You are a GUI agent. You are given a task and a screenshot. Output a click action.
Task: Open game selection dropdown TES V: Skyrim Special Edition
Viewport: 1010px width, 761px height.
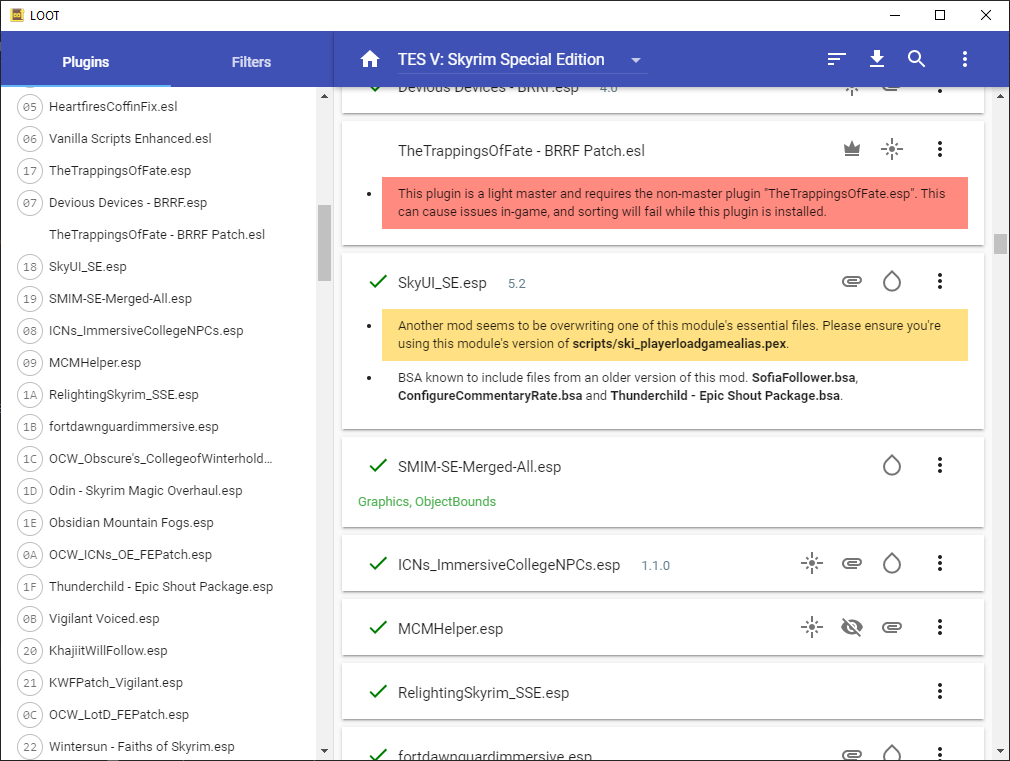(521, 59)
